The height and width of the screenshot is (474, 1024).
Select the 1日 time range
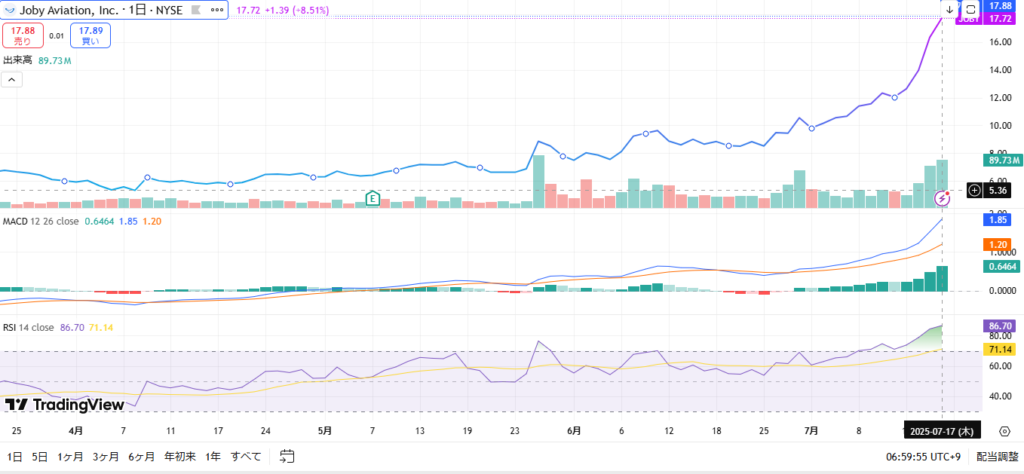(14, 456)
